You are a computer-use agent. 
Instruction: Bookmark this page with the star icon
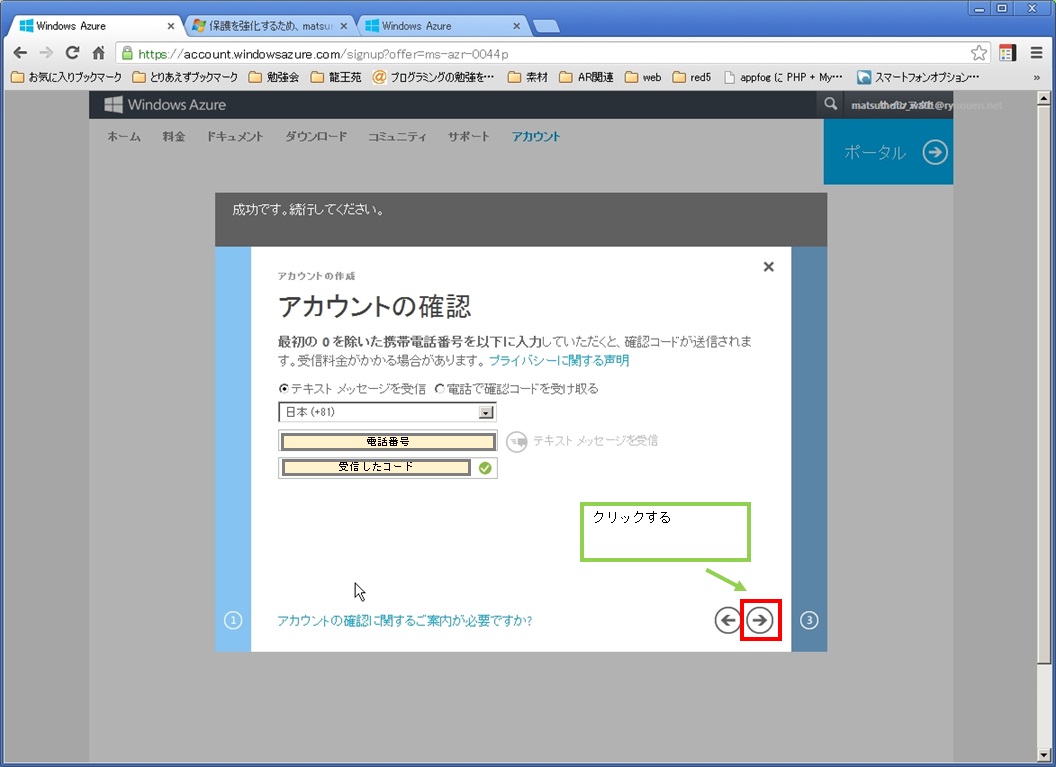[x=979, y=53]
